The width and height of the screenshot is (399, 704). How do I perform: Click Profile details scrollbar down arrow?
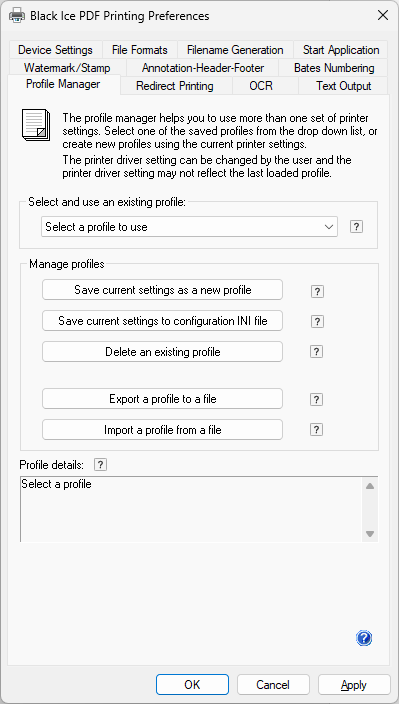click(370, 534)
